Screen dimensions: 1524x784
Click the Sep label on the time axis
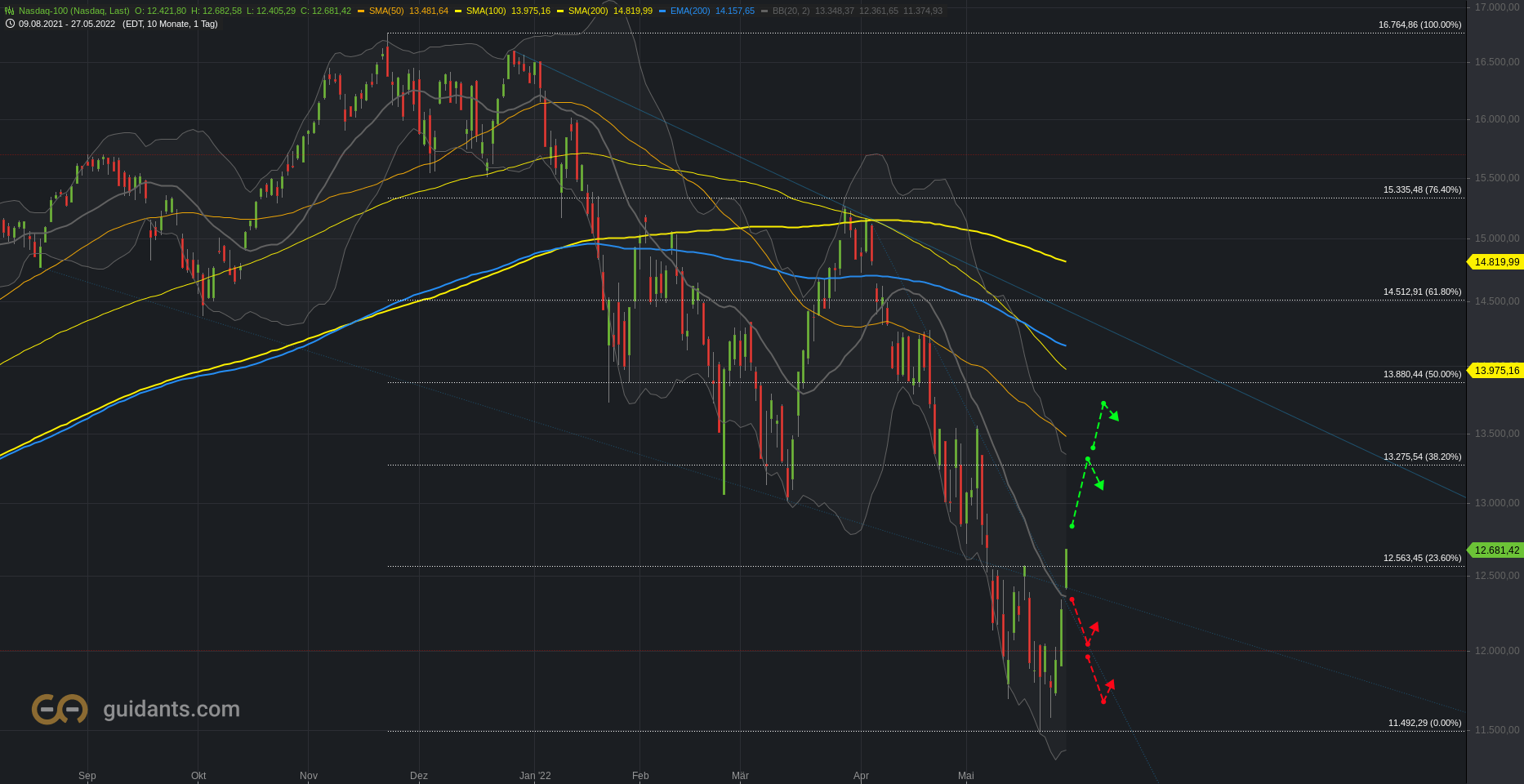(87, 776)
